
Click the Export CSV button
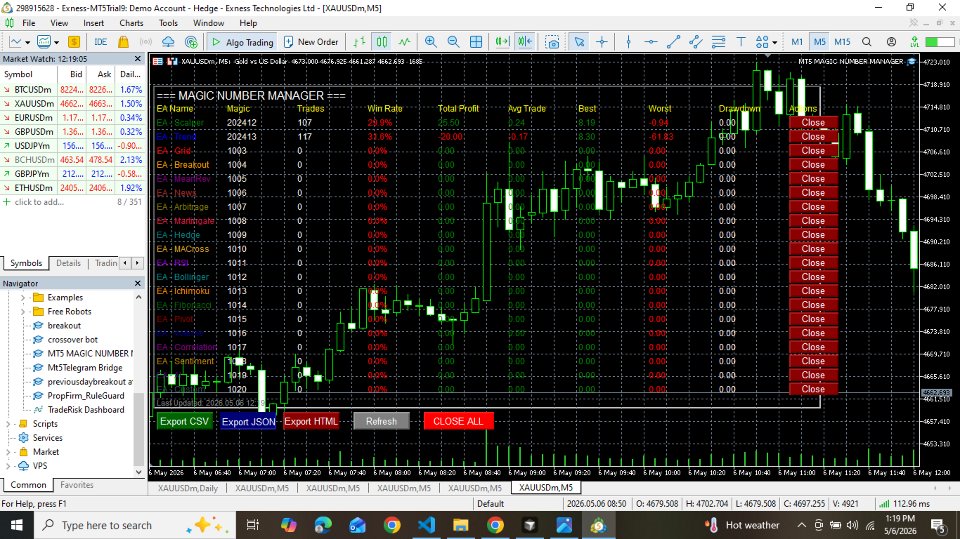coord(184,421)
